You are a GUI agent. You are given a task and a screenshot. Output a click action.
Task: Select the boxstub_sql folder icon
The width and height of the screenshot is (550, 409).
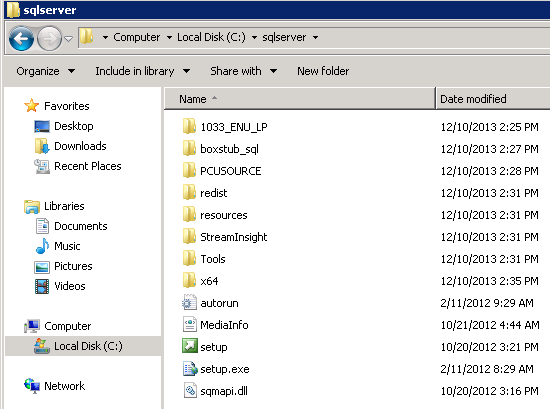[189, 148]
